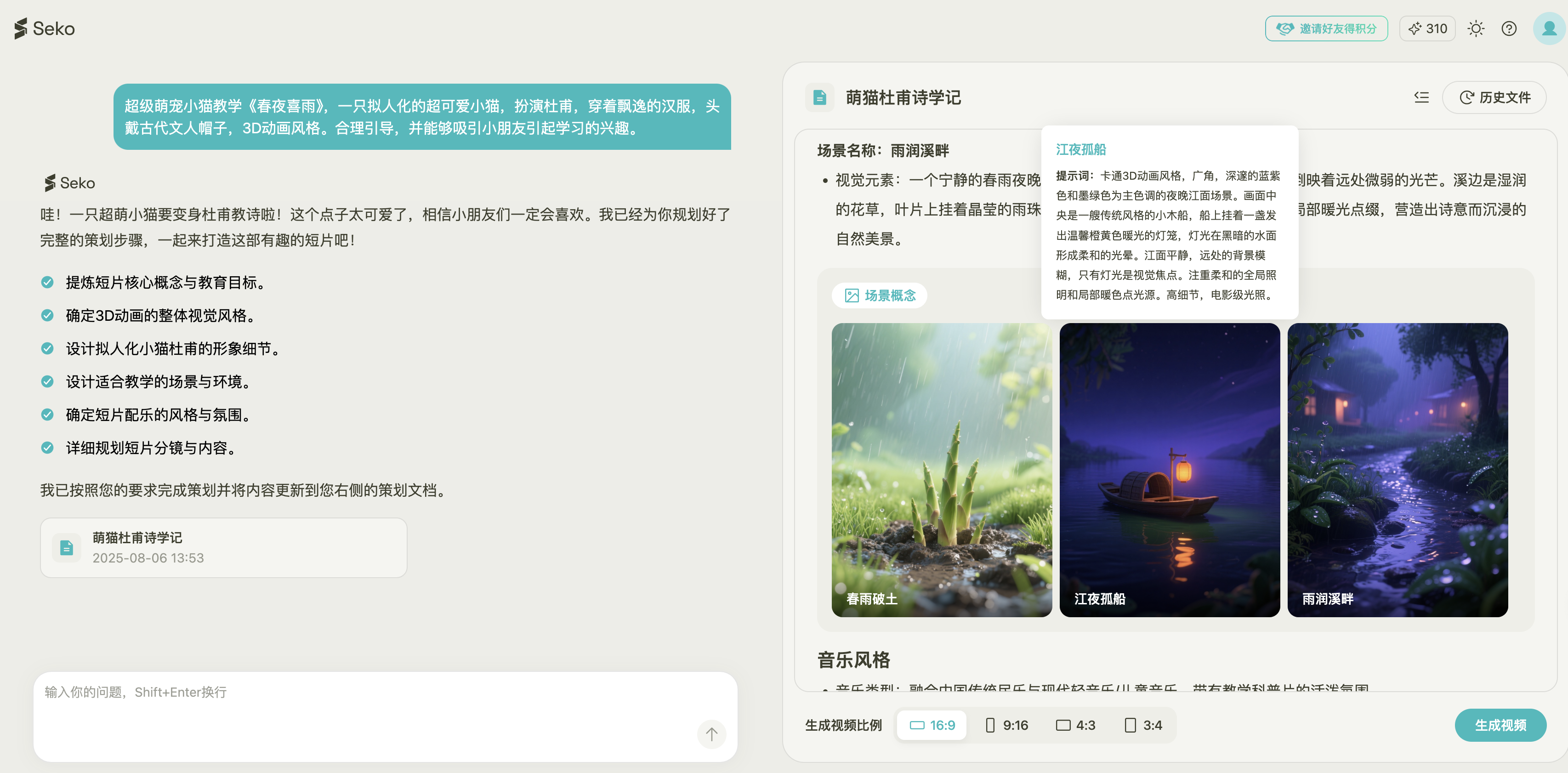Open the 历史文件 history files button
The width and height of the screenshot is (1568, 773).
click(x=1494, y=97)
